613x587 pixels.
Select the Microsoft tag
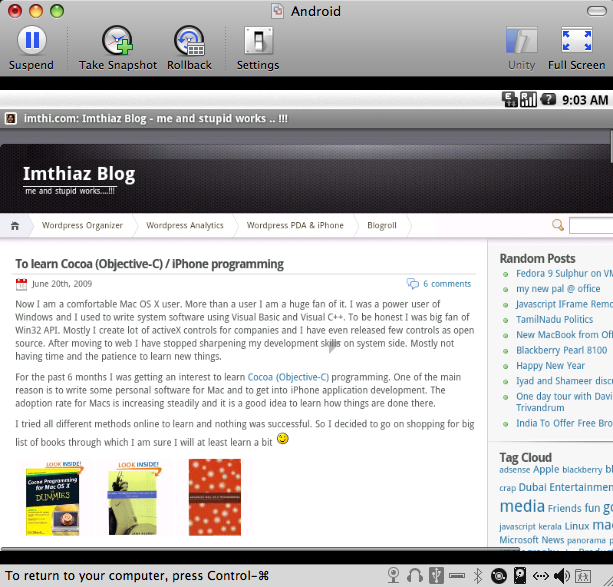[519, 540]
